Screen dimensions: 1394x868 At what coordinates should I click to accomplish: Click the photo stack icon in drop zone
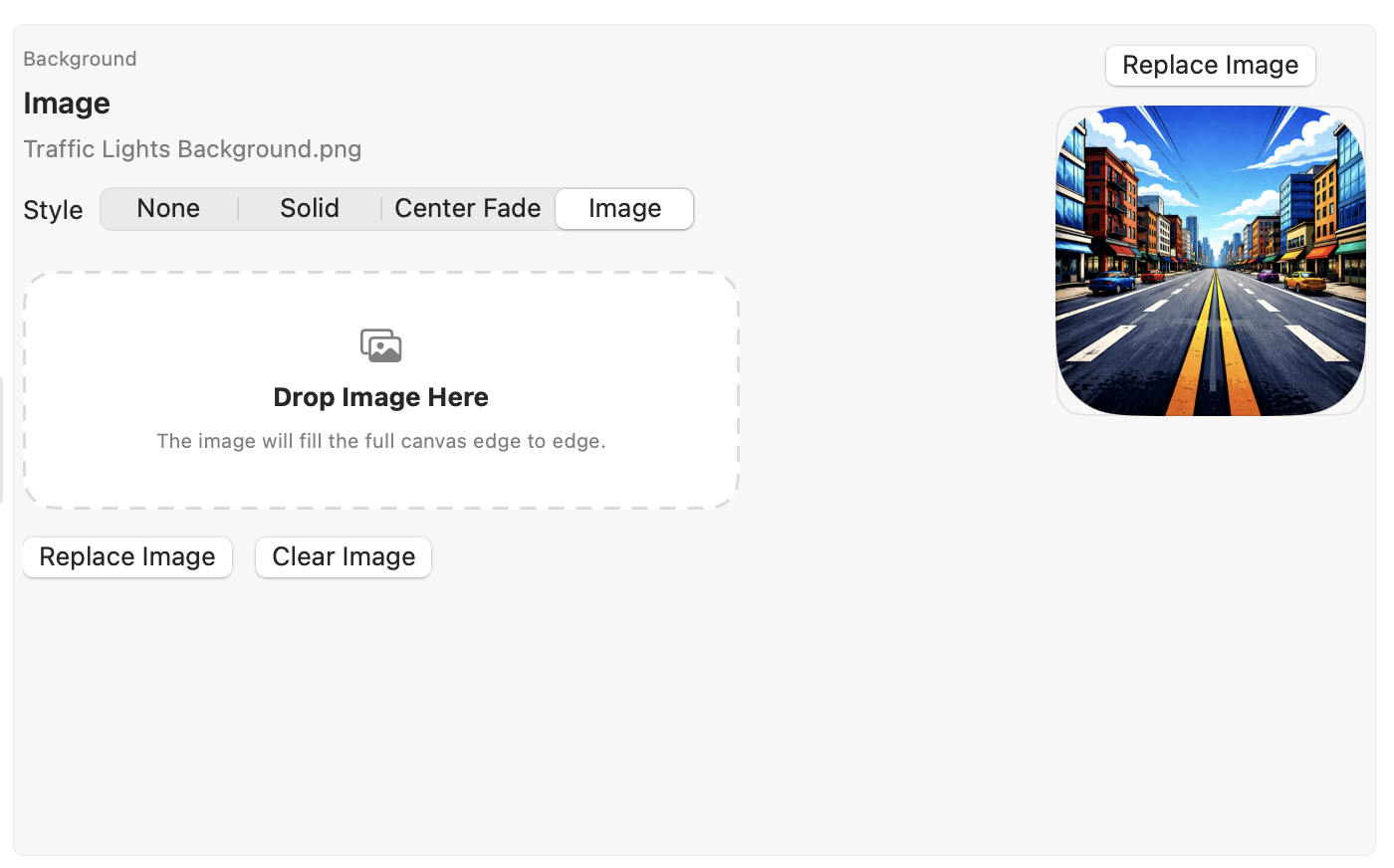pos(381,345)
